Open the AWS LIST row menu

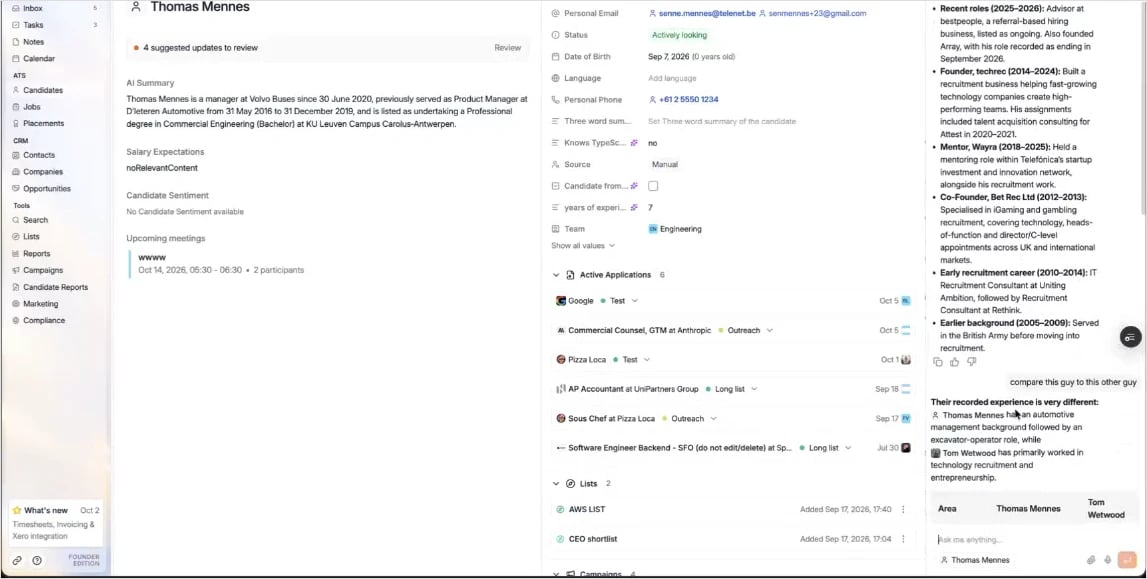(903, 510)
